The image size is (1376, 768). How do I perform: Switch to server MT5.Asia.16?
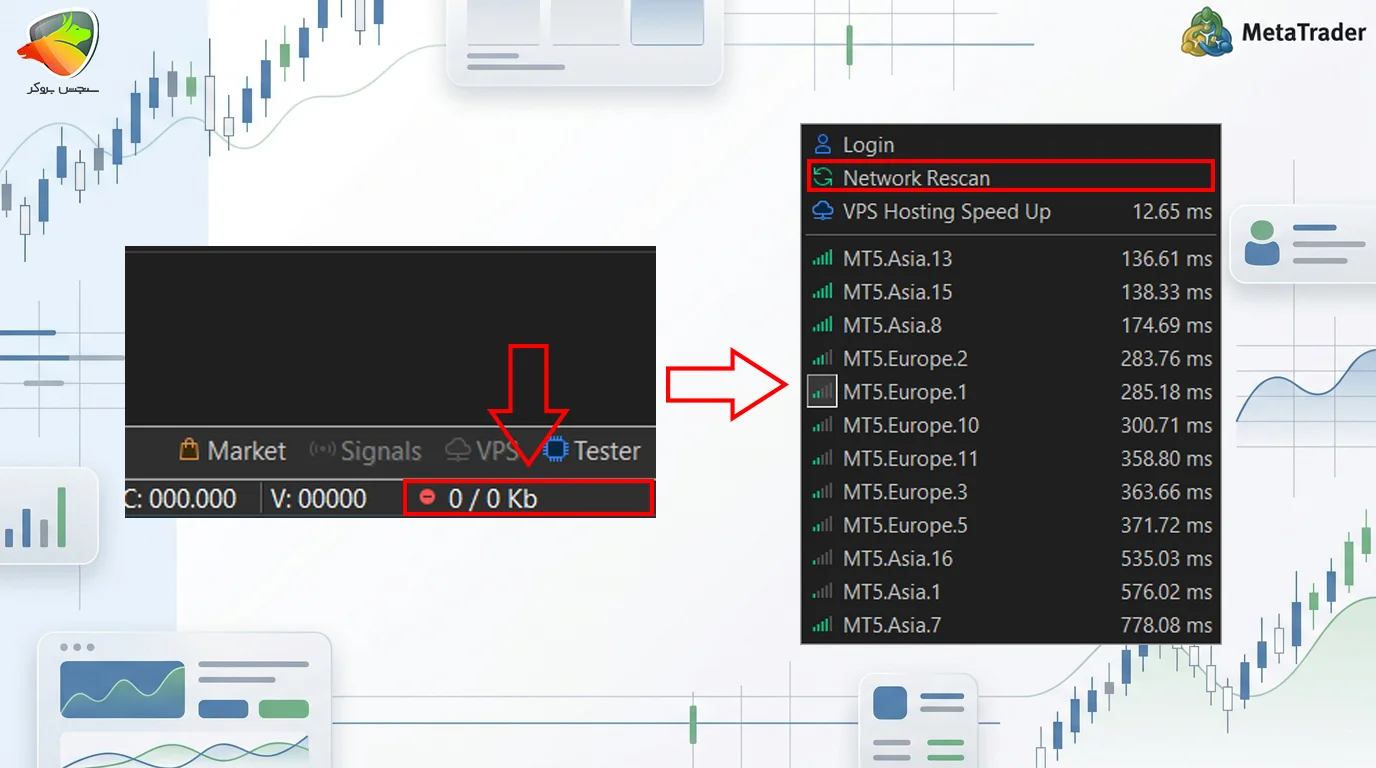(x=1010, y=559)
